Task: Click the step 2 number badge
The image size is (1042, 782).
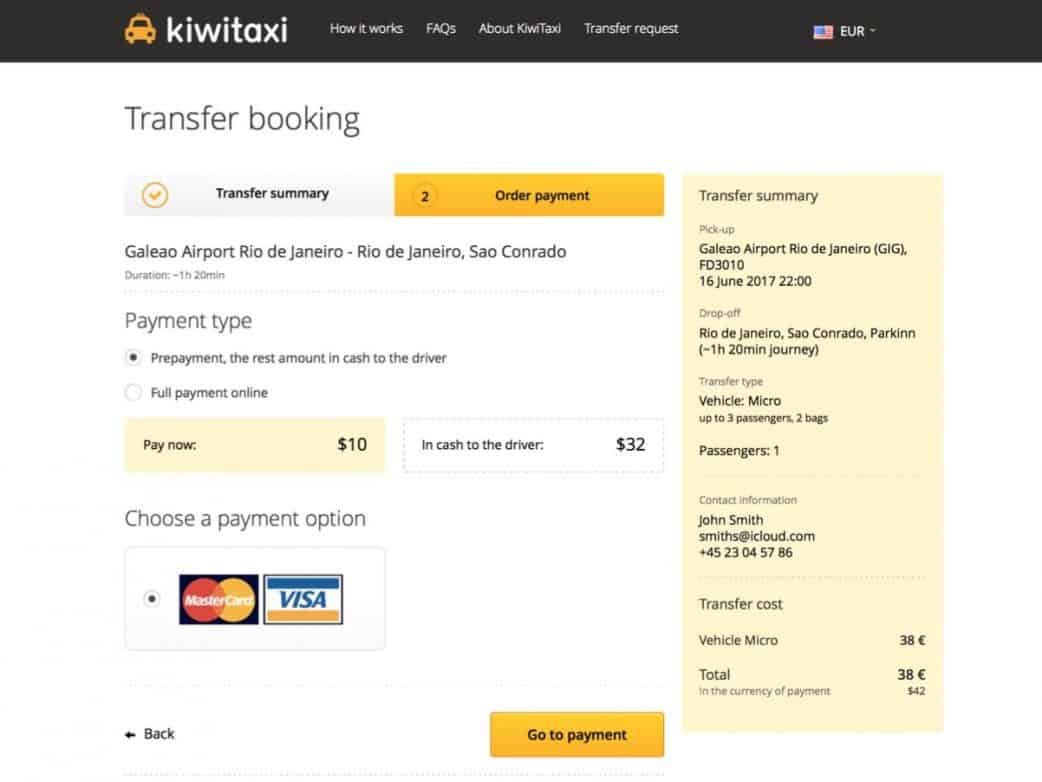Action: (424, 196)
